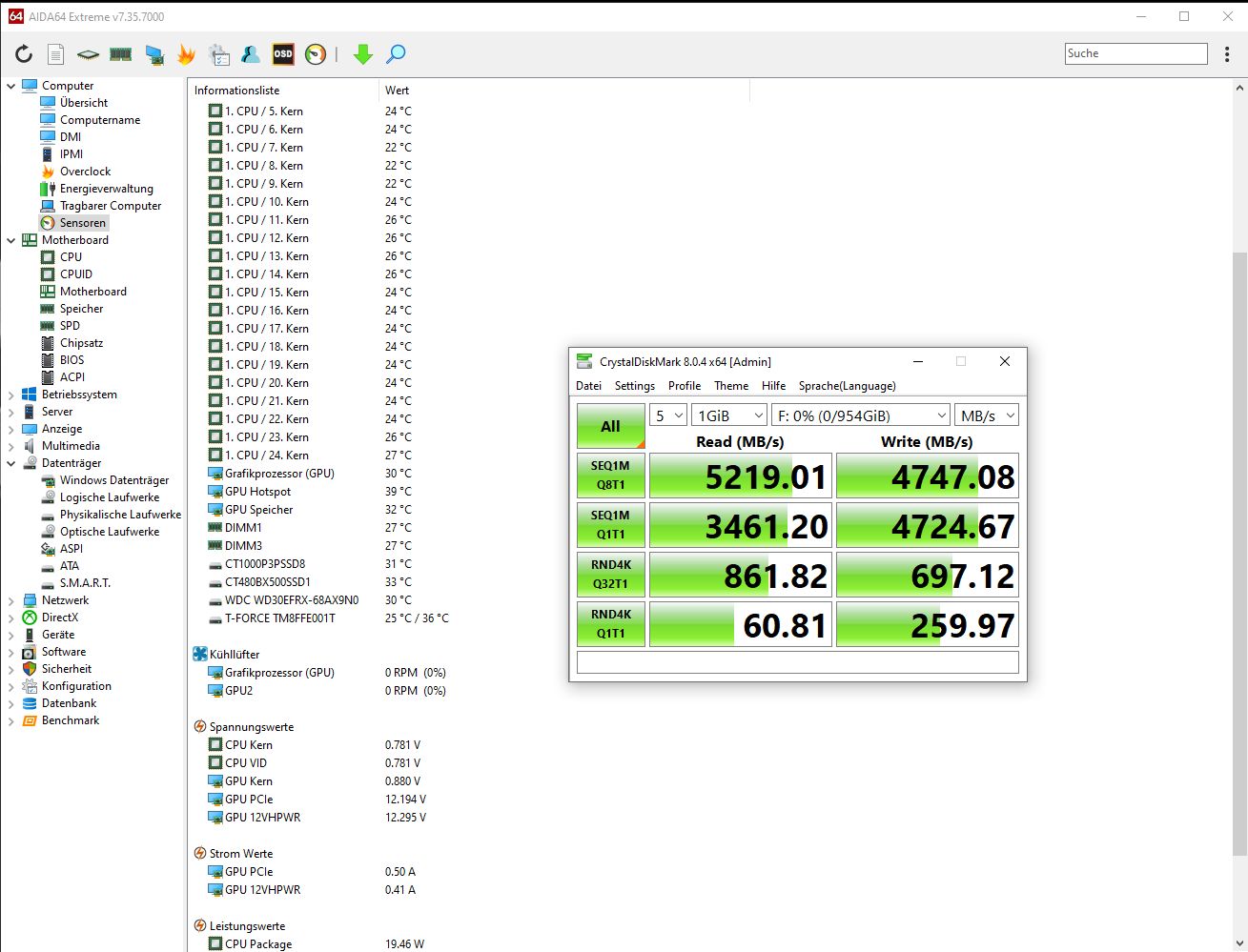Open the test size dropdown showing 1GiB
Viewport: 1248px width, 952px height.
point(729,415)
